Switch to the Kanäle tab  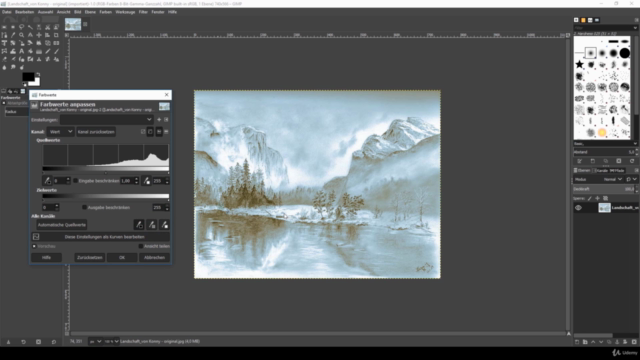click(601, 170)
